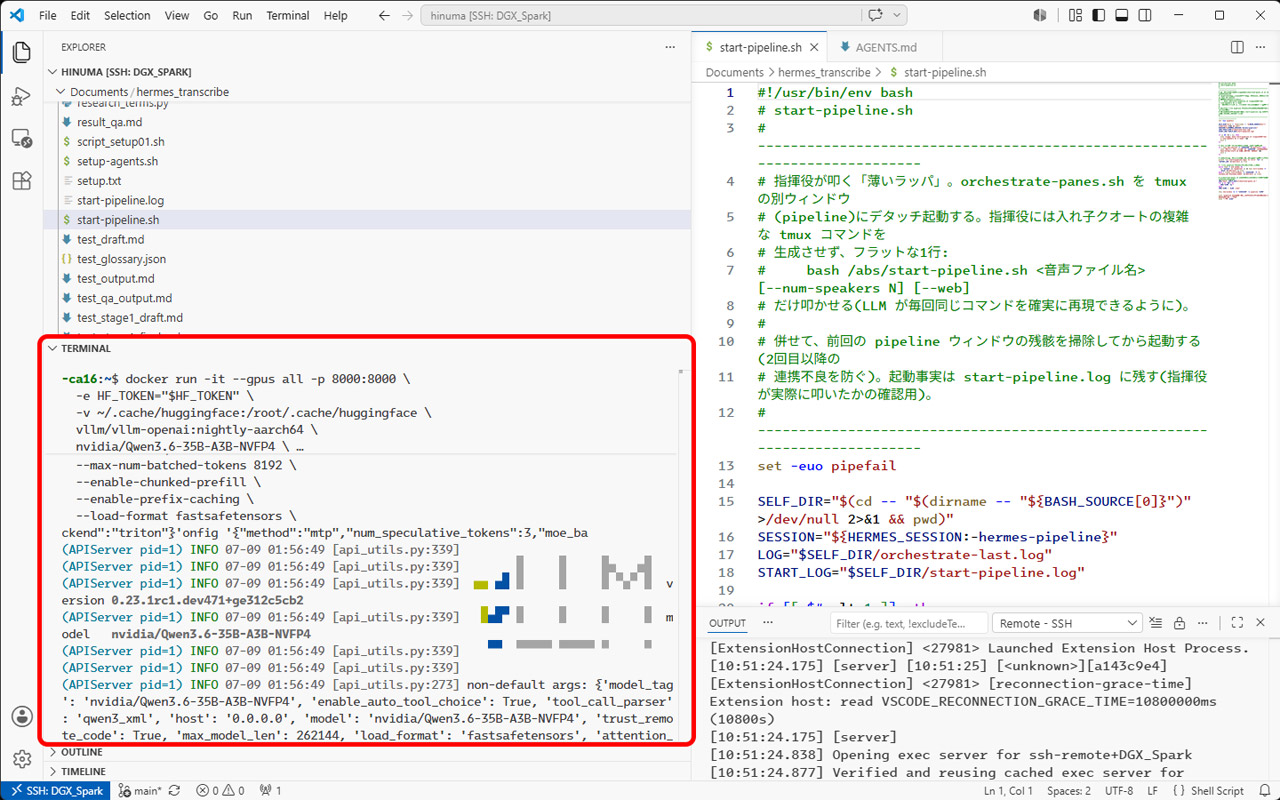This screenshot has height=800, width=1280.
Task: Clear the Output panel
Action: click(1155, 623)
